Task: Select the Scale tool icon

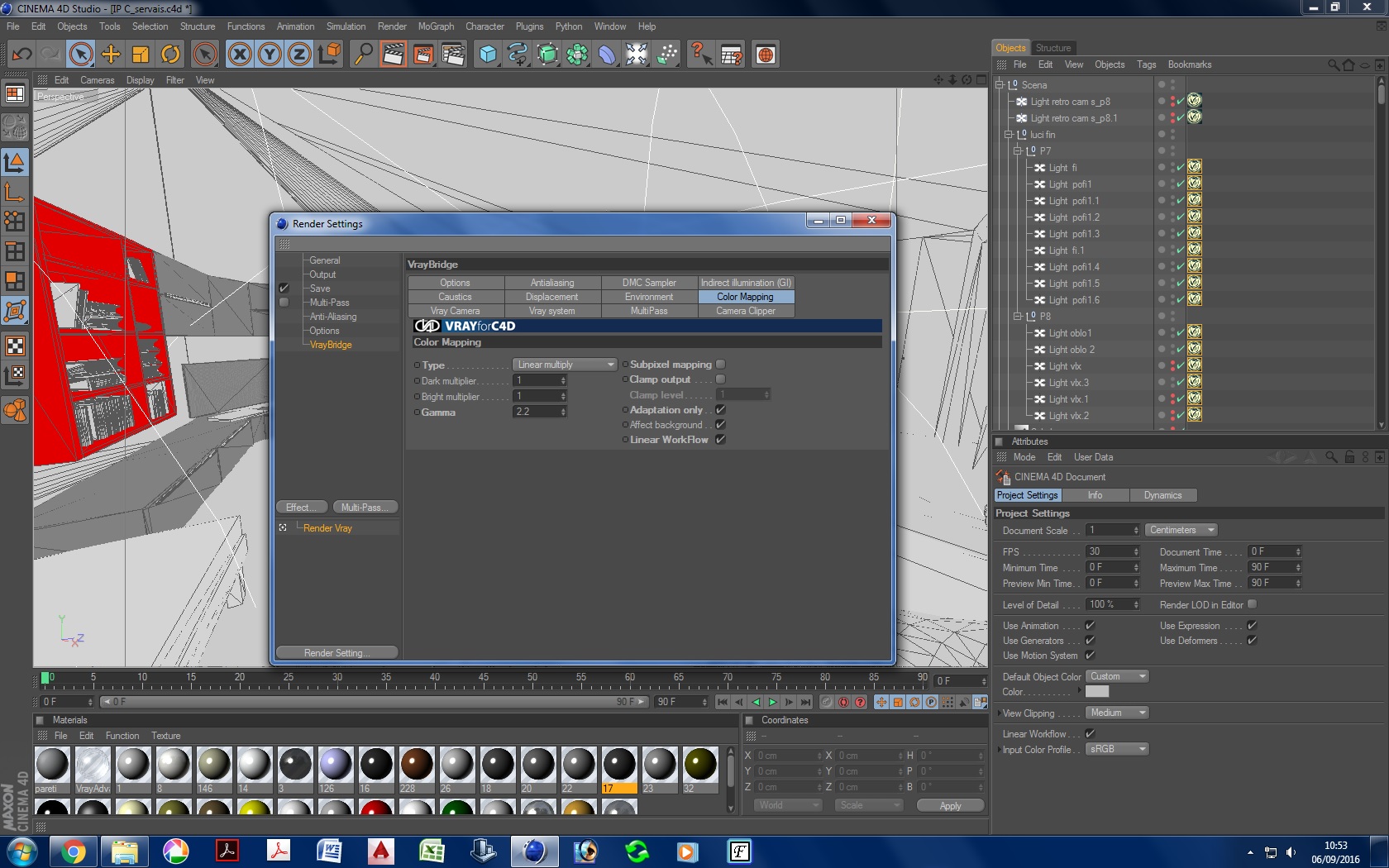Action: click(x=141, y=55)
